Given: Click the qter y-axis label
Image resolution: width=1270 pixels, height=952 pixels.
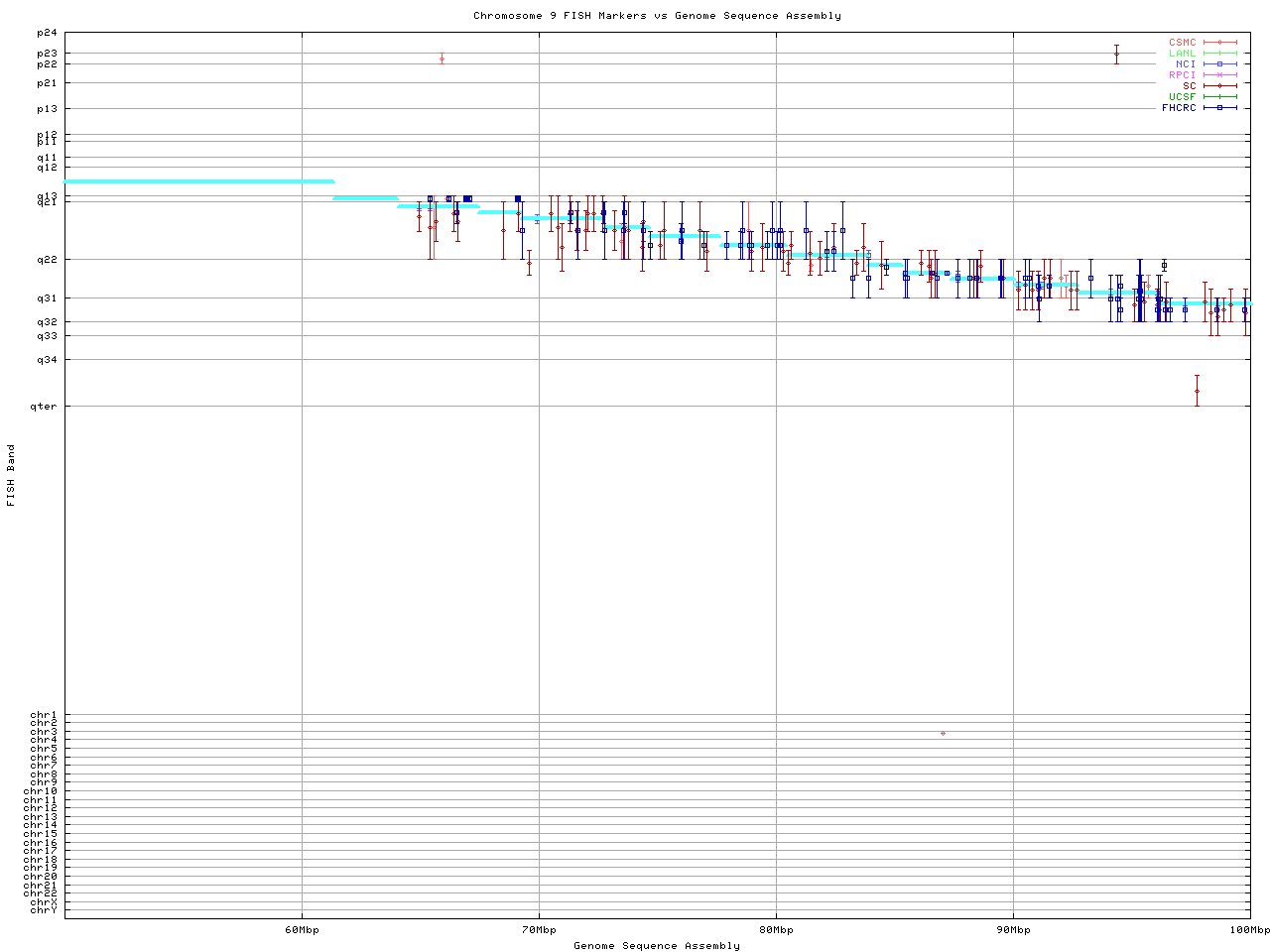Looking at the screenshot, I should tap(44, 406).
